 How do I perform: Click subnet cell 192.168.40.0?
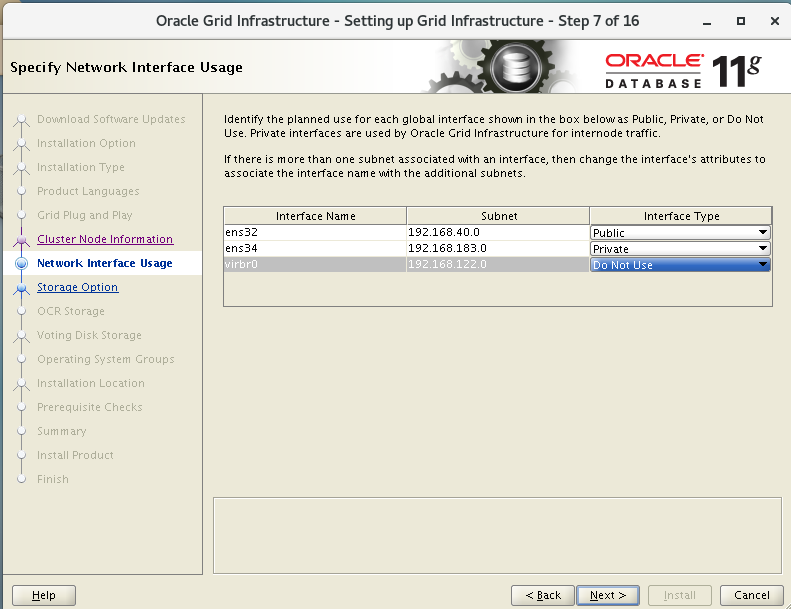point(498,232)
